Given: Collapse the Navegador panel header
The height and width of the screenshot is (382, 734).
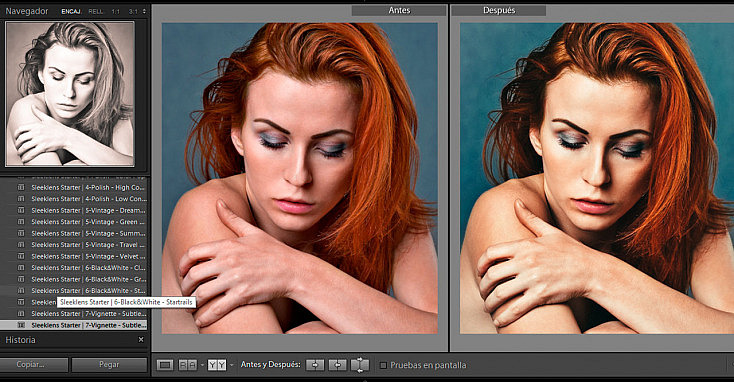Looking at the screenshot, I should point(27,11).
